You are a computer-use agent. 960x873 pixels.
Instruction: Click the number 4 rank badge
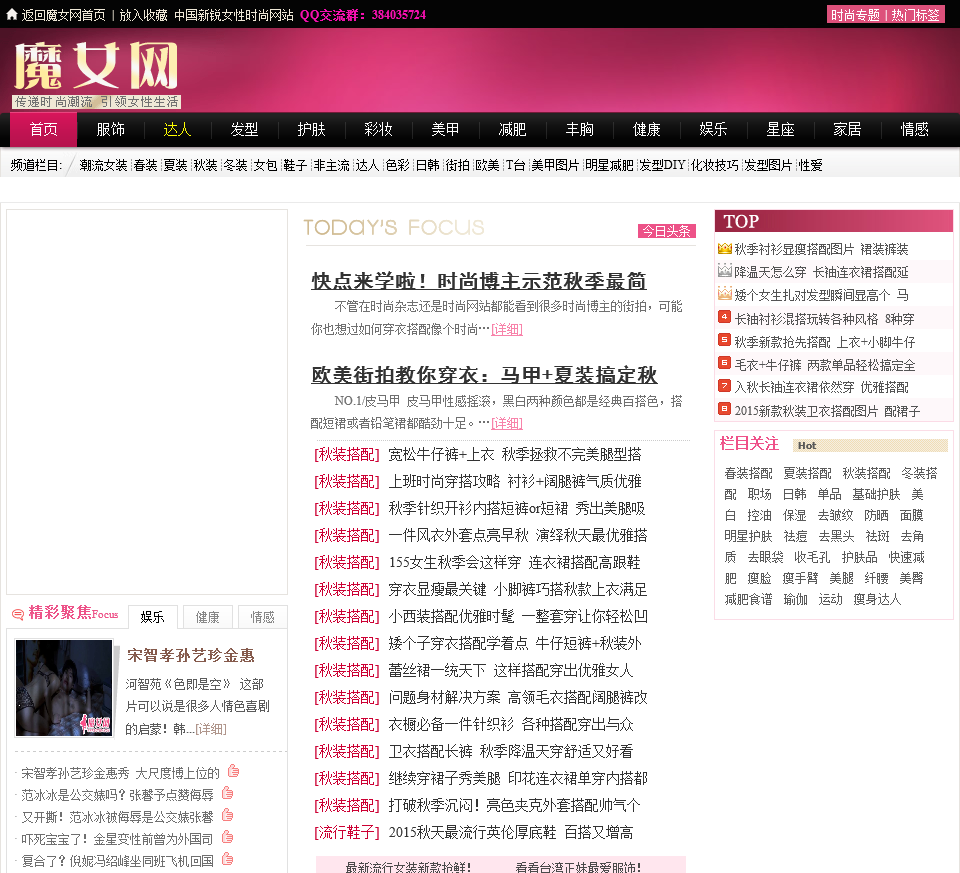coord(724,317)
